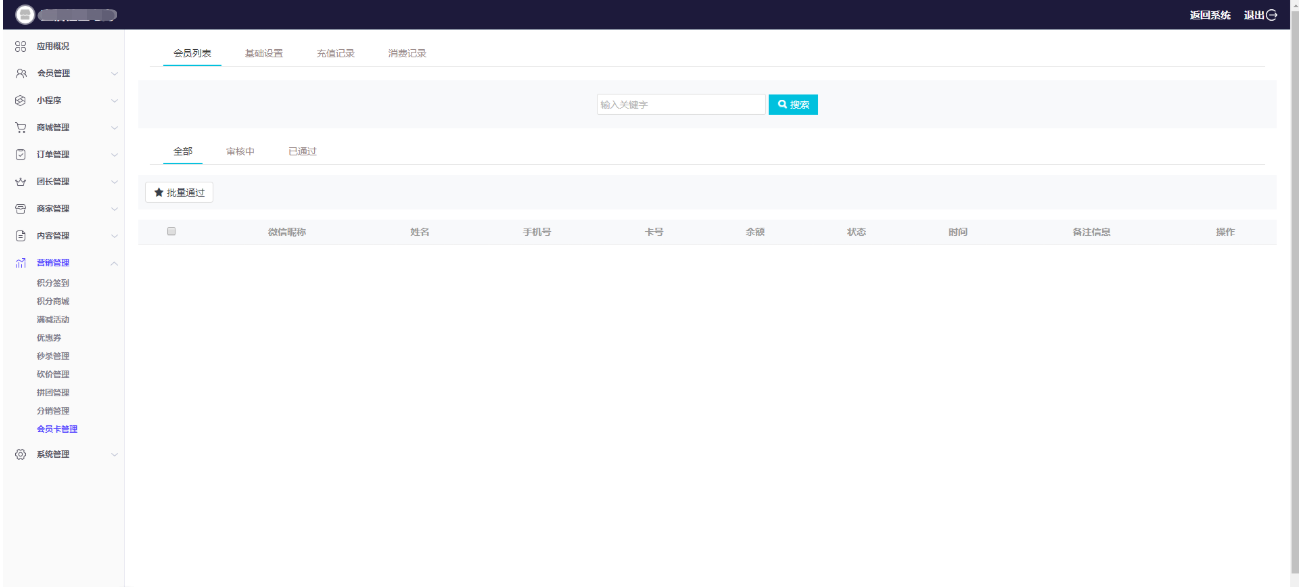Open the 优惠券 submenu item

[x=49, y=338]
